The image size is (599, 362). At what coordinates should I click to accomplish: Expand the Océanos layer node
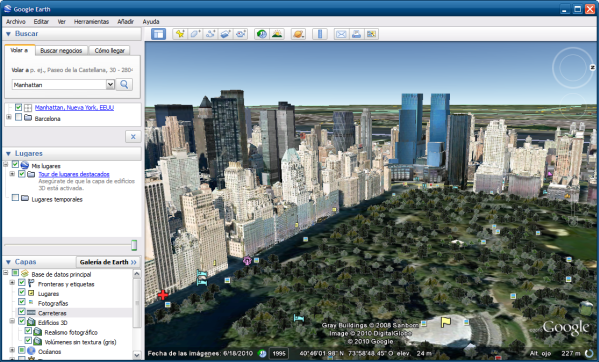coord(12,350)
